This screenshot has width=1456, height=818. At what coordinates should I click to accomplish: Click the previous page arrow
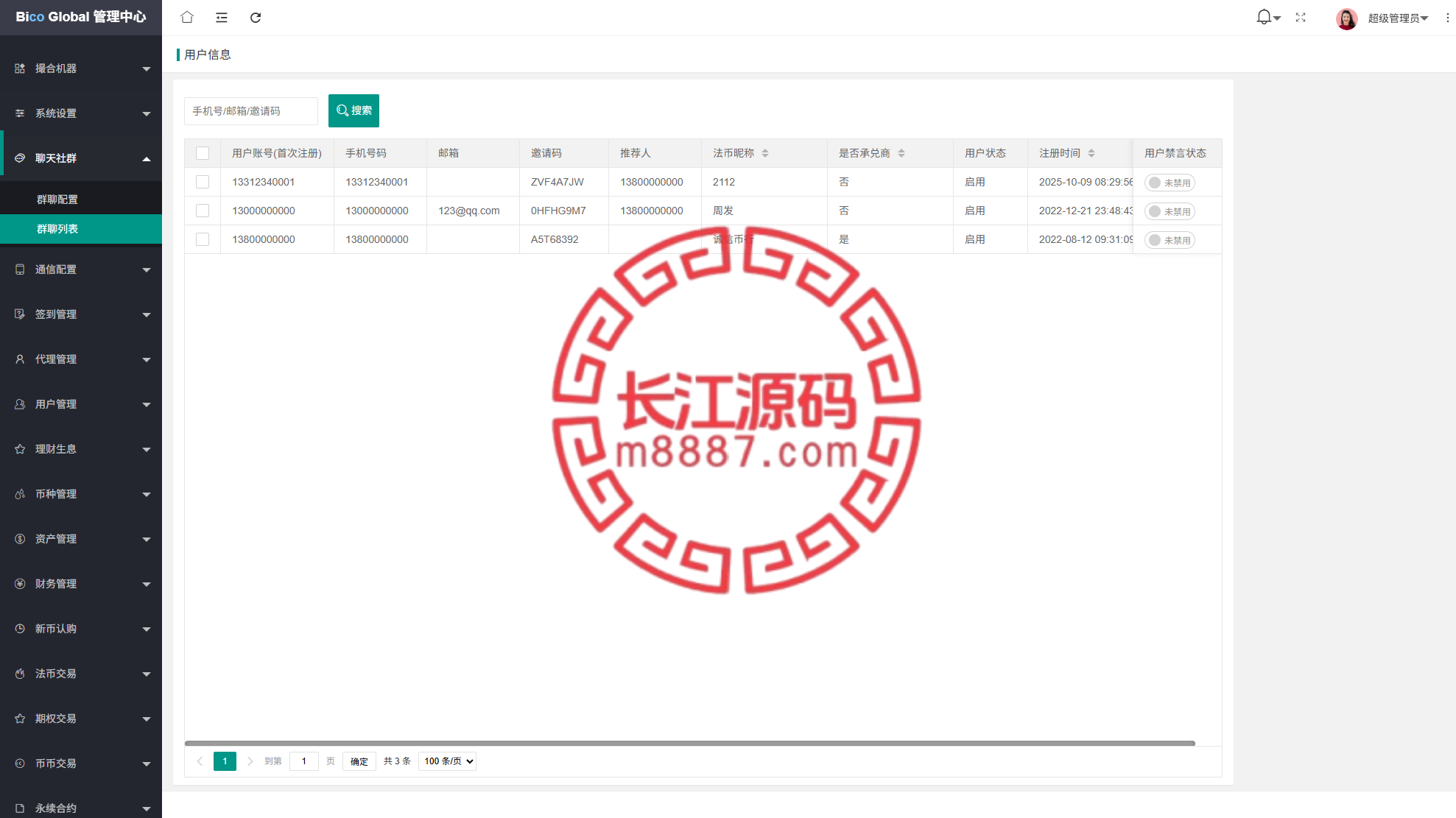[x=200, y=761]
